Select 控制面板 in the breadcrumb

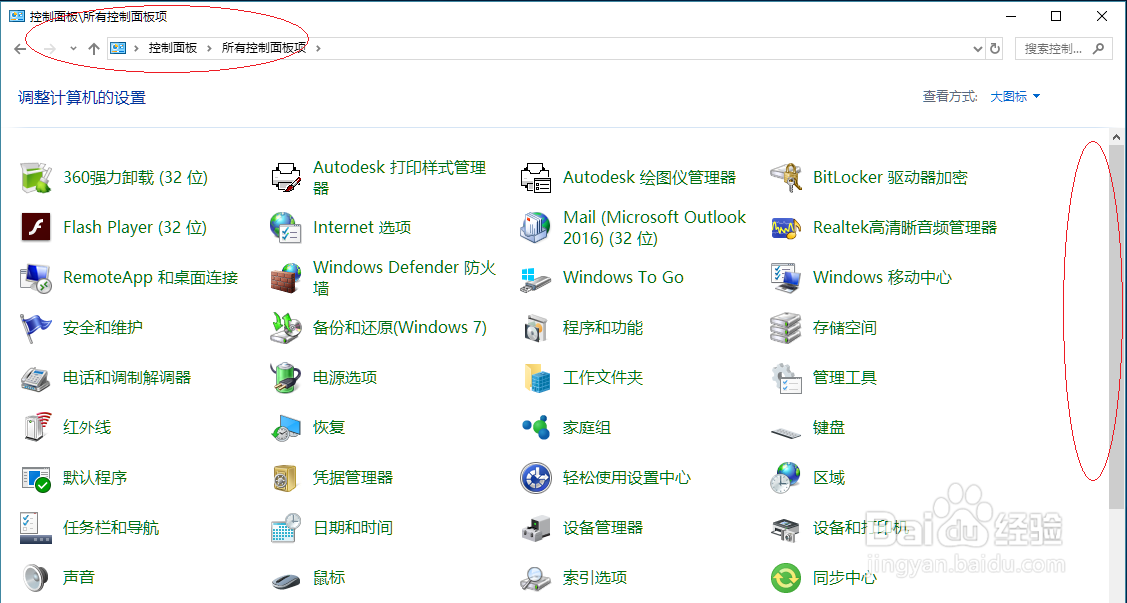172,48
